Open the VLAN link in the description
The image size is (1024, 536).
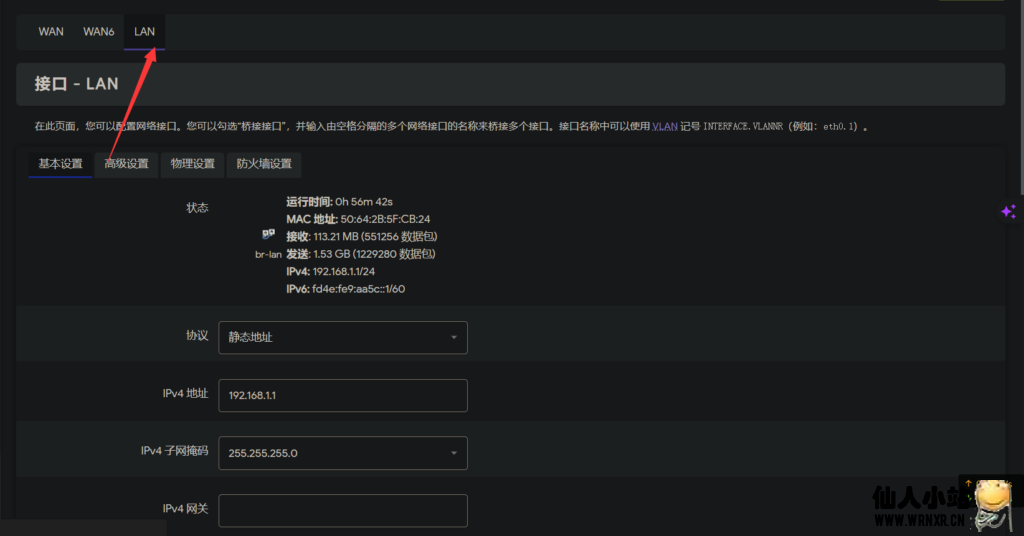coord(665,127)
